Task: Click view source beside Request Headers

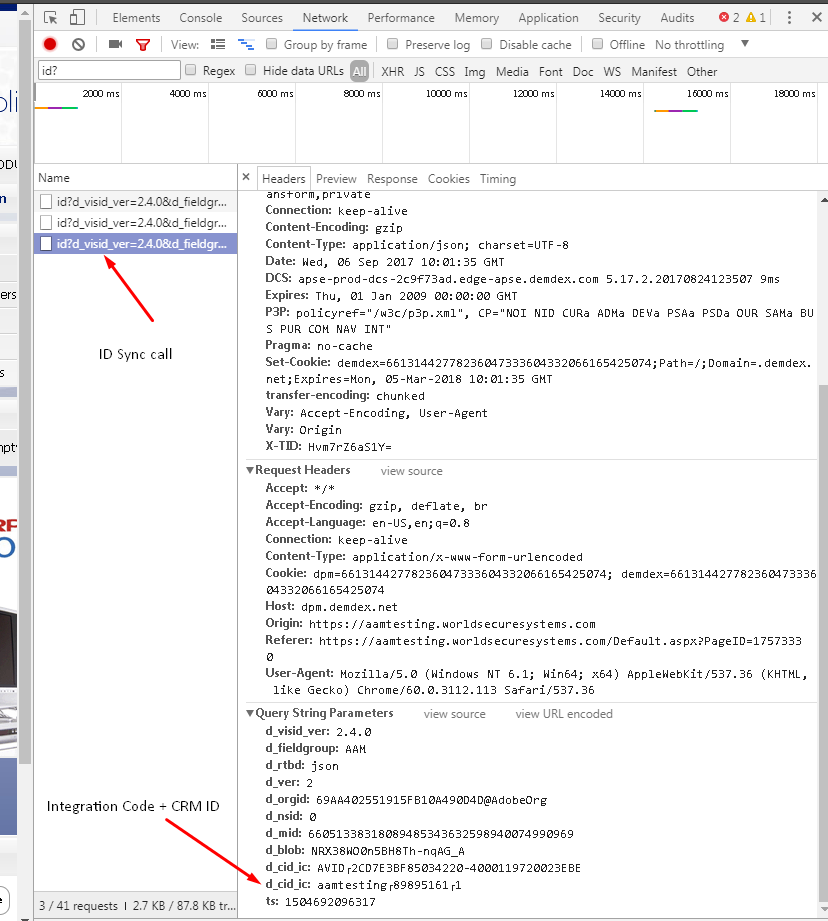Action: pos(411,471)
